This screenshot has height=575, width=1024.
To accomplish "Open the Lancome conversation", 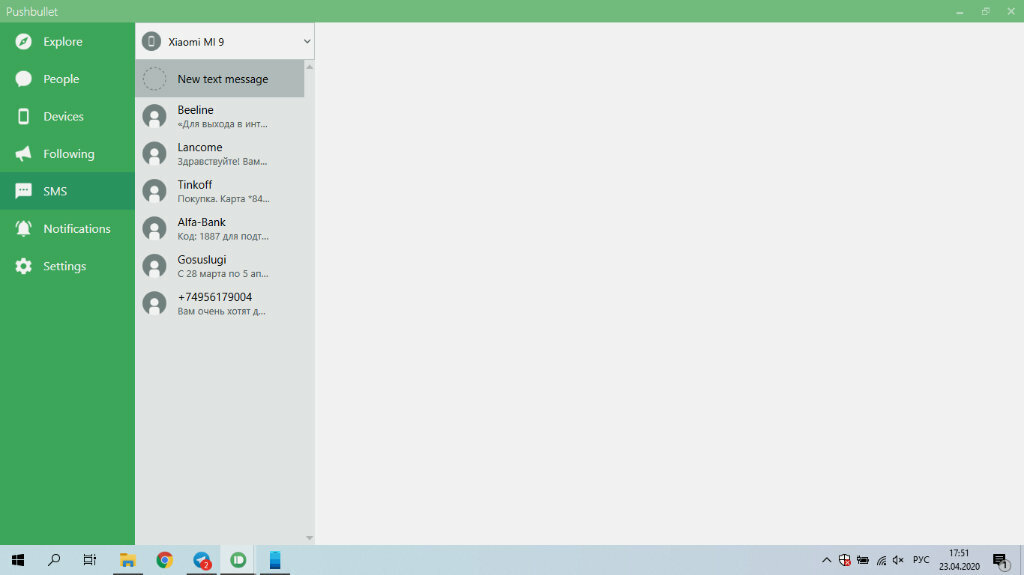I will point(220,154).
